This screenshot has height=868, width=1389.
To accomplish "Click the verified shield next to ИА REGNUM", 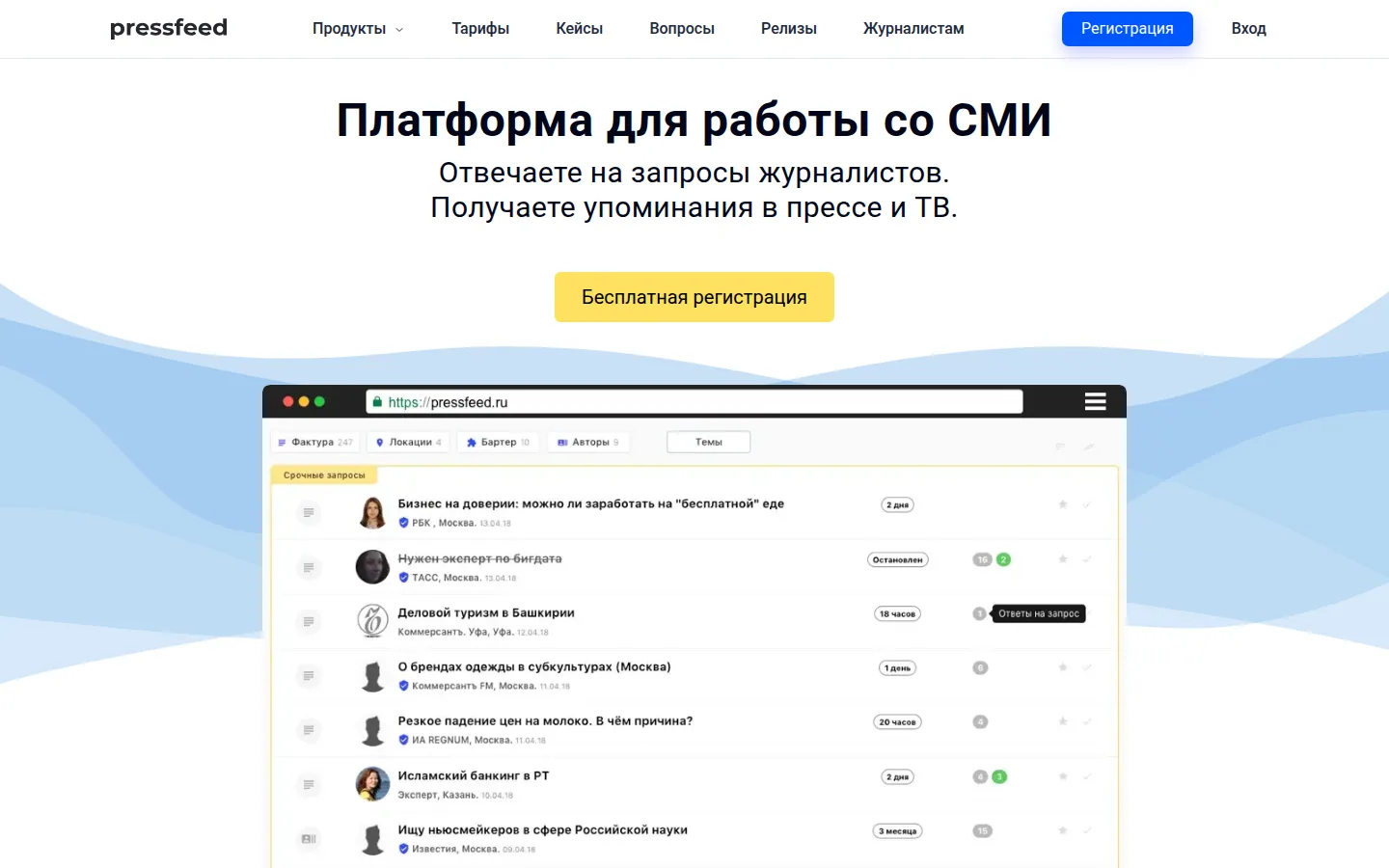I will 403,740.
